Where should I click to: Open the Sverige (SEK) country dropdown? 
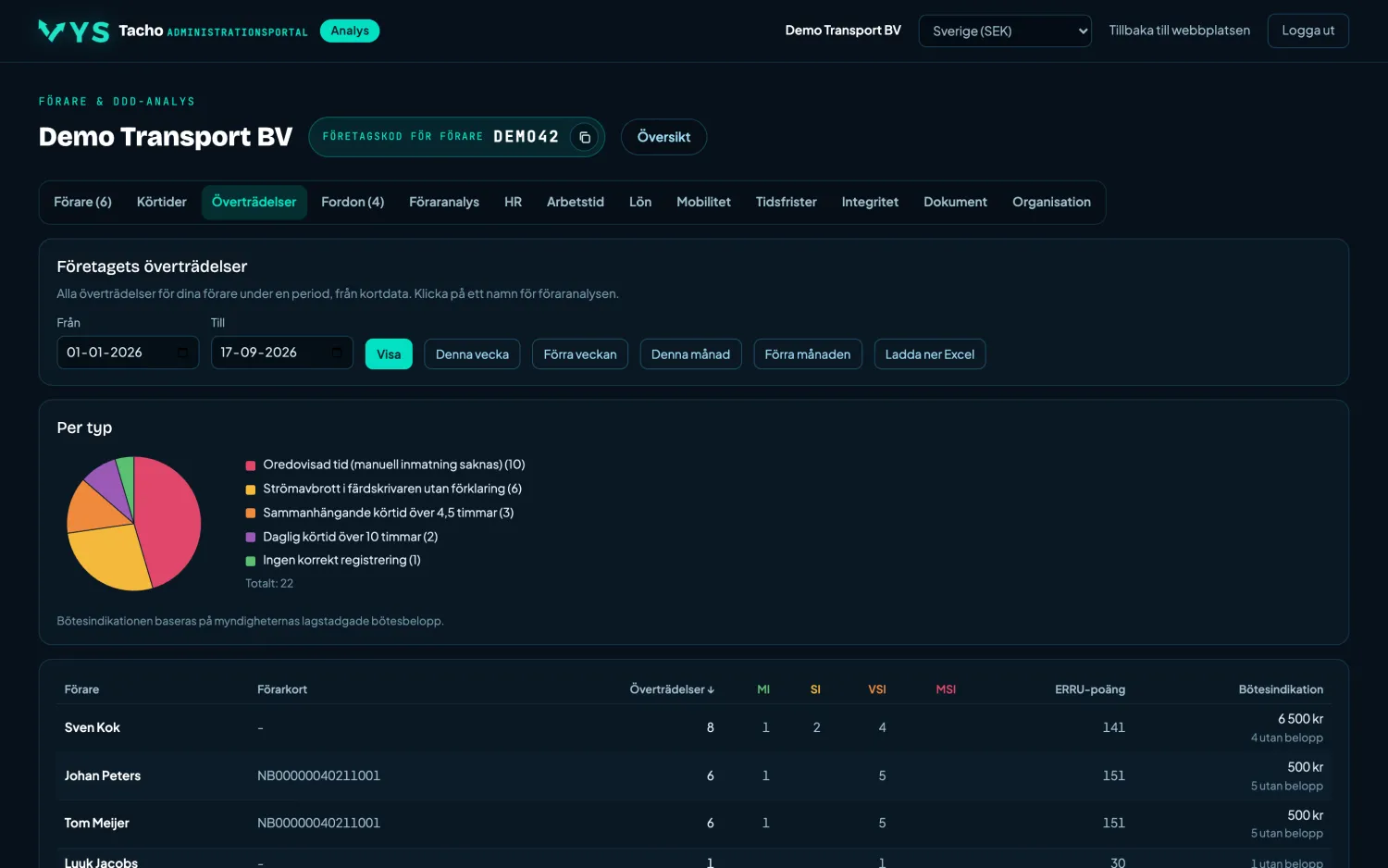[1005, 31]
